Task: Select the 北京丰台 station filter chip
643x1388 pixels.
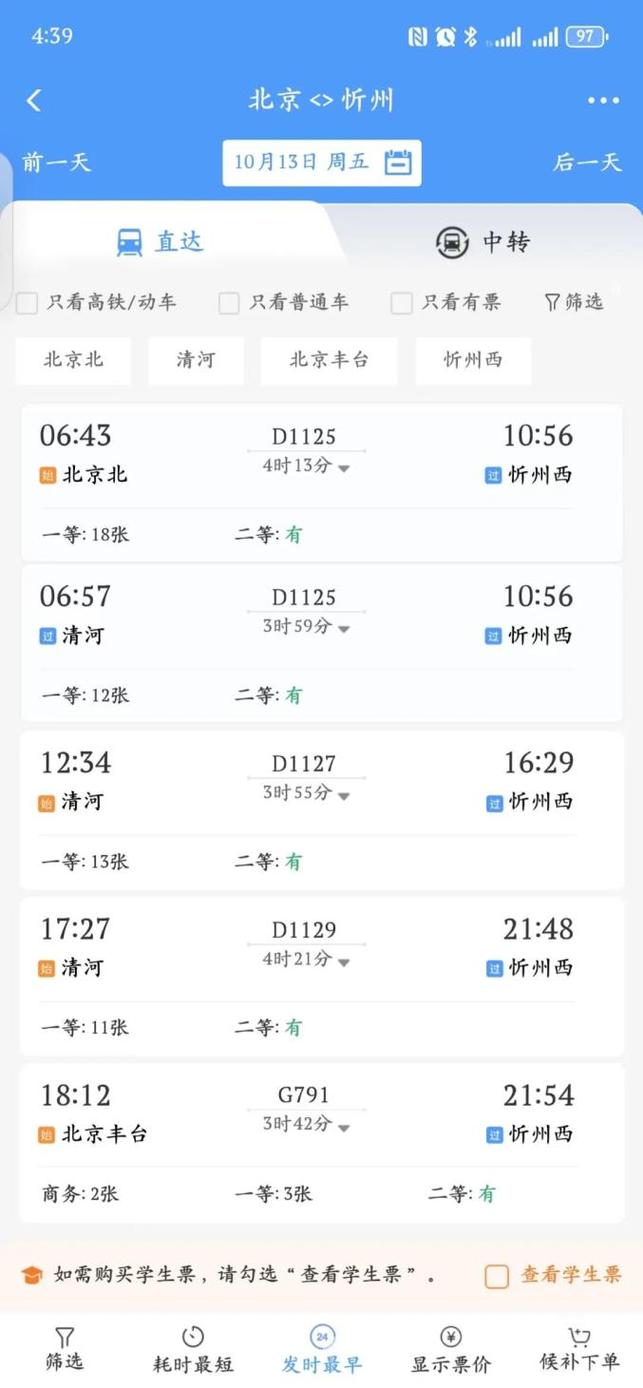Action: tap(329, 360)
